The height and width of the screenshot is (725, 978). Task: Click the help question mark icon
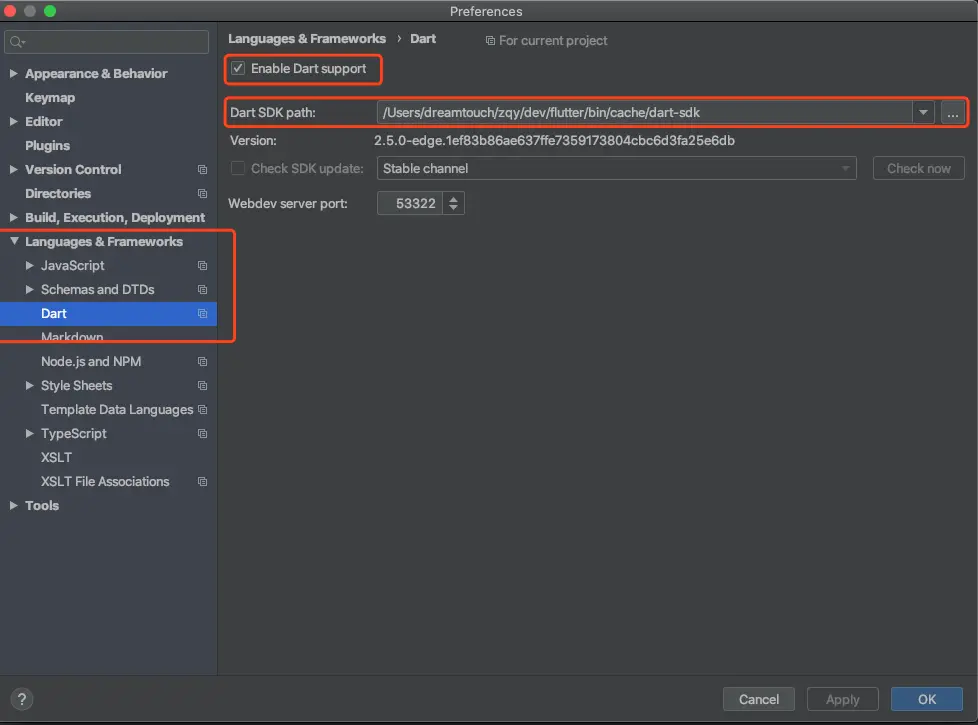coord(22,699)
